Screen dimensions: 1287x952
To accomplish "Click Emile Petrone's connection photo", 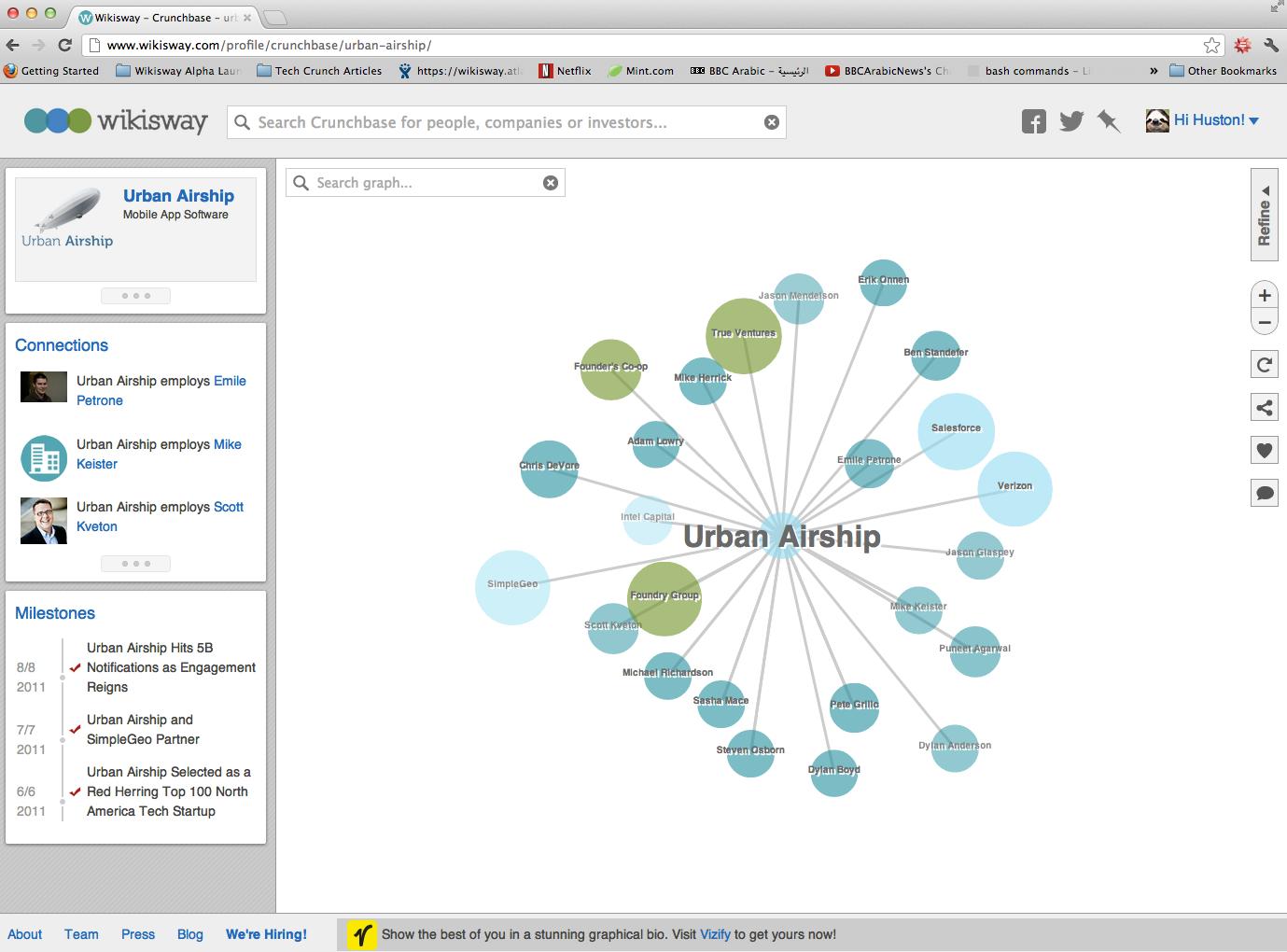I will pos(44,387).
